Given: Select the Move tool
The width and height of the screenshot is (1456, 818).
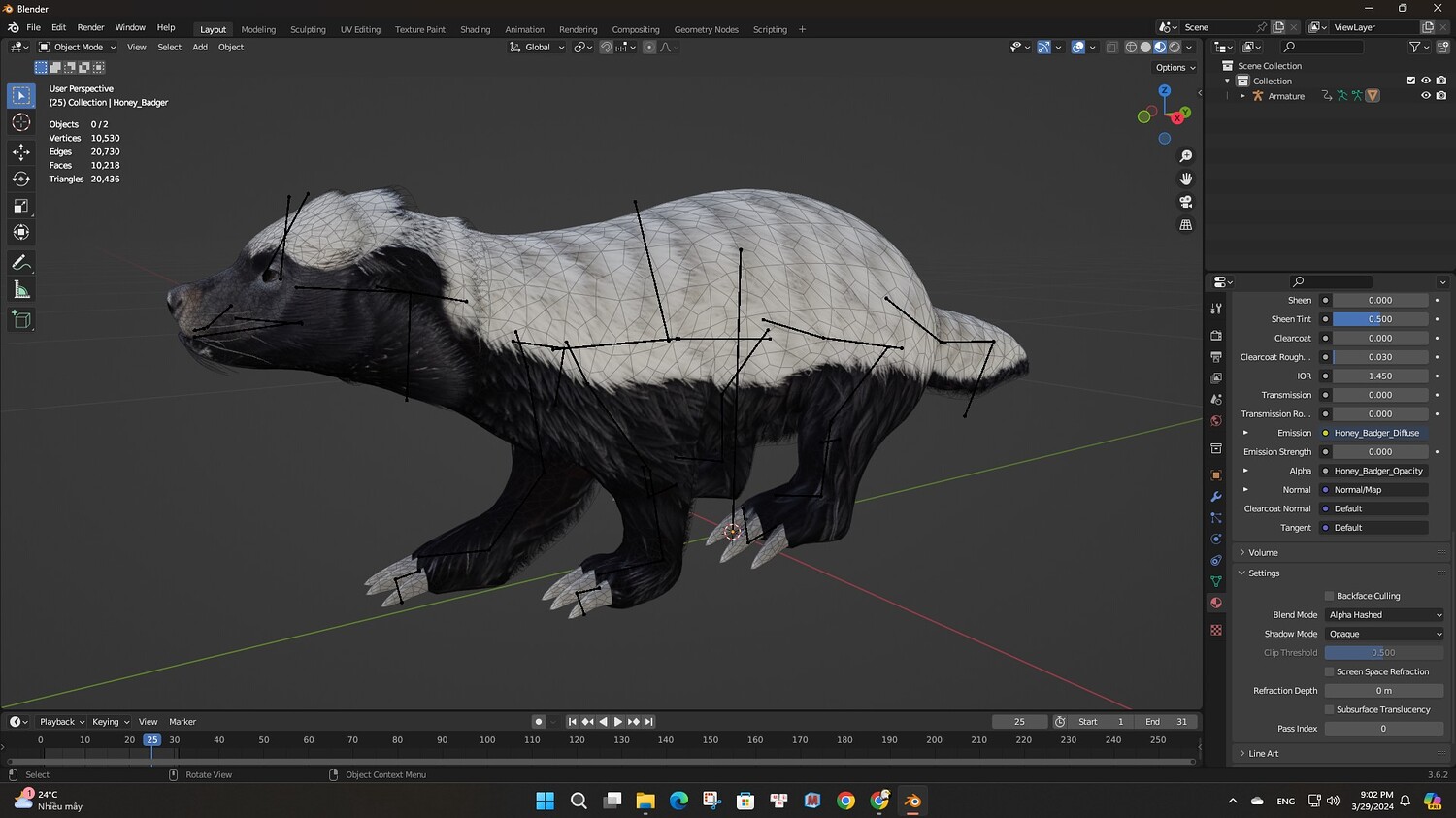Looking at the screenshot, I should 21,151.
